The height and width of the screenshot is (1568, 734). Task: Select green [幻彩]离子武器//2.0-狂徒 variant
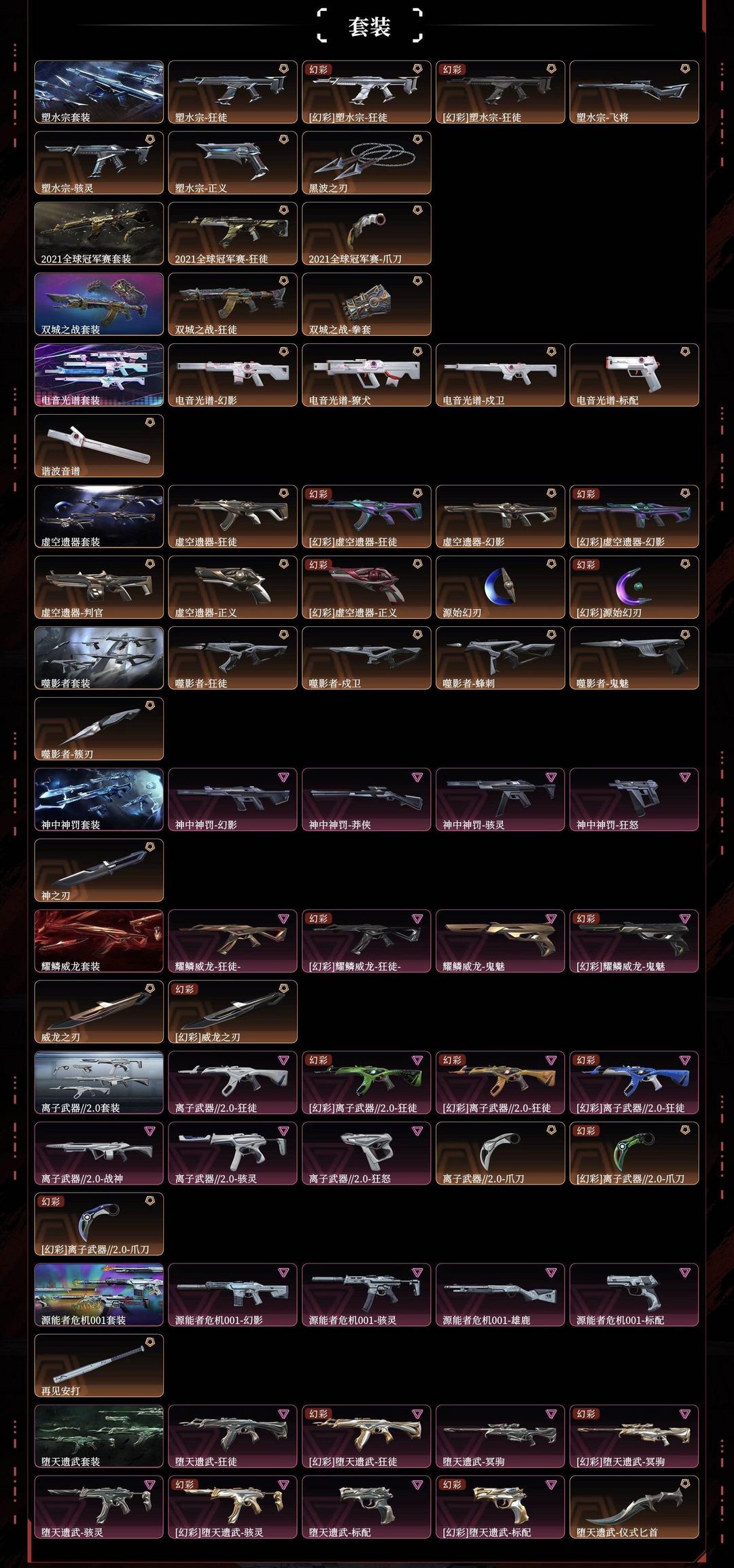[x=366, y=1082]
